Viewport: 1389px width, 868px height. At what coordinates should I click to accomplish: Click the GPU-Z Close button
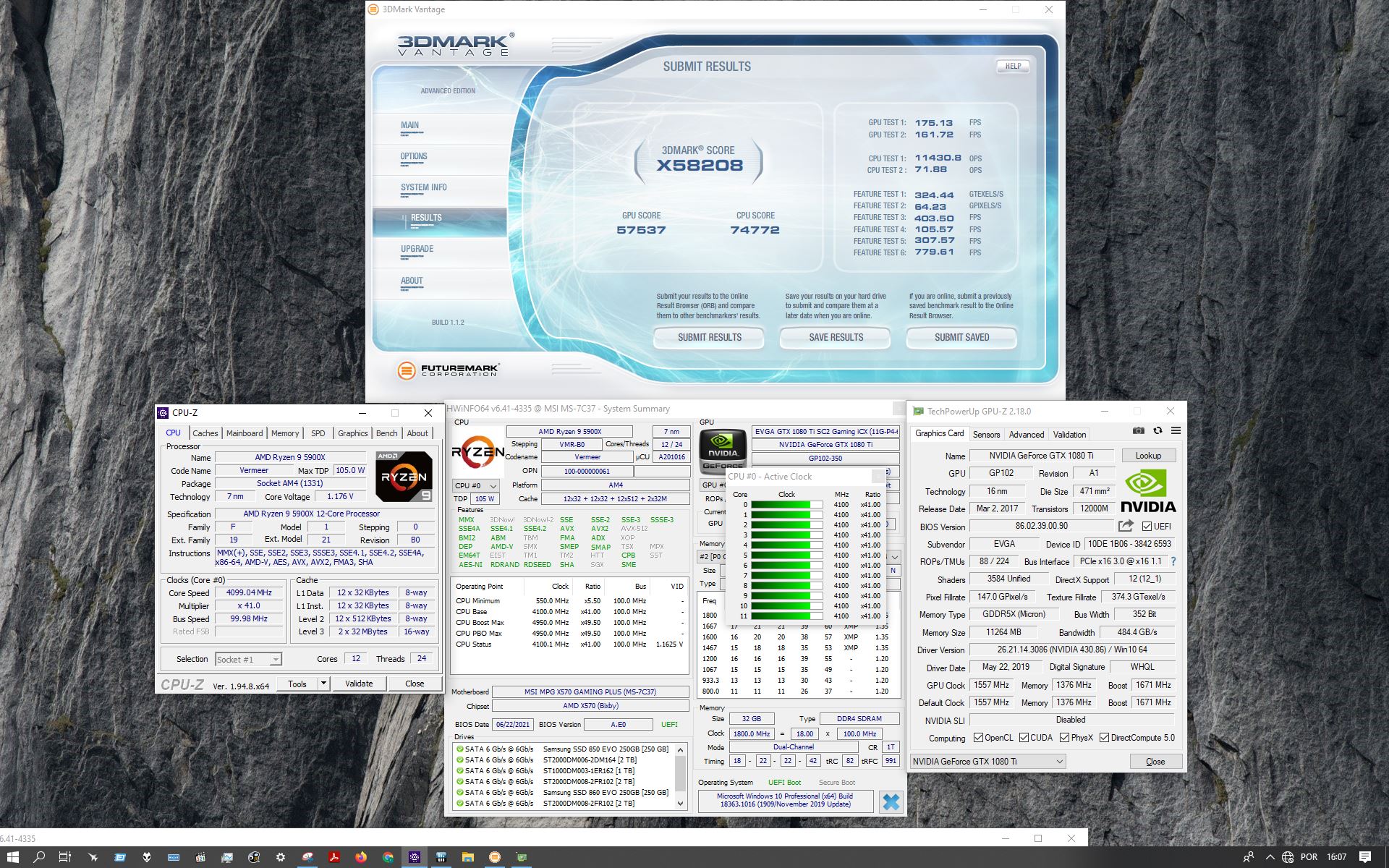[1155, 762]
